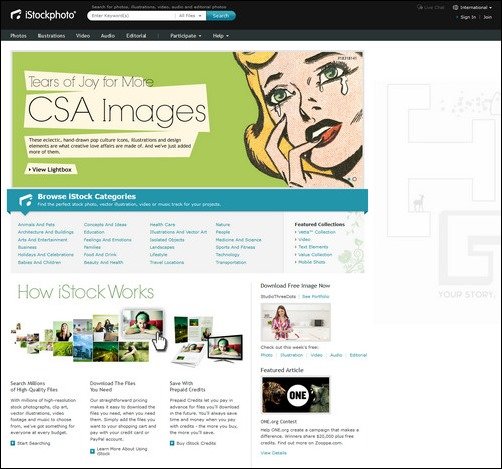Open the Isolated Objects category
Viewport: 502px width, 469px height.
(167, 240)
